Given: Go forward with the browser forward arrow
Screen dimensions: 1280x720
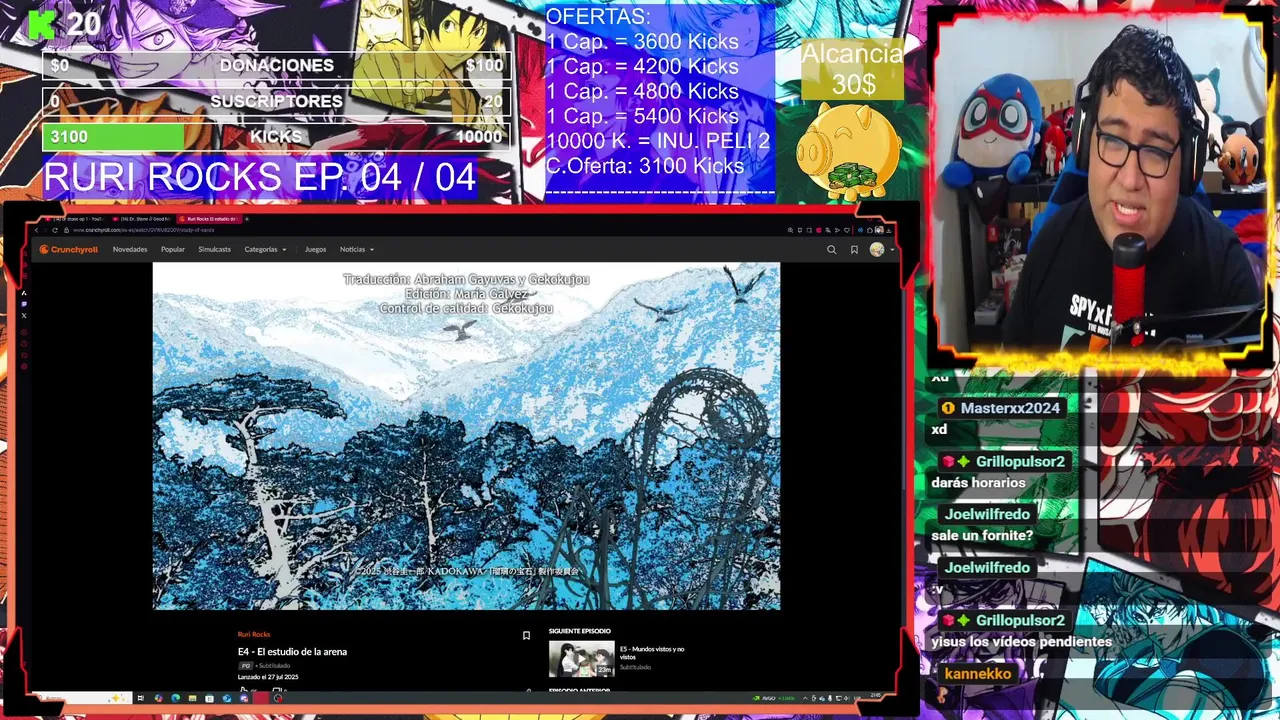Looking at the screenshot, I should (x=45, y=230).
